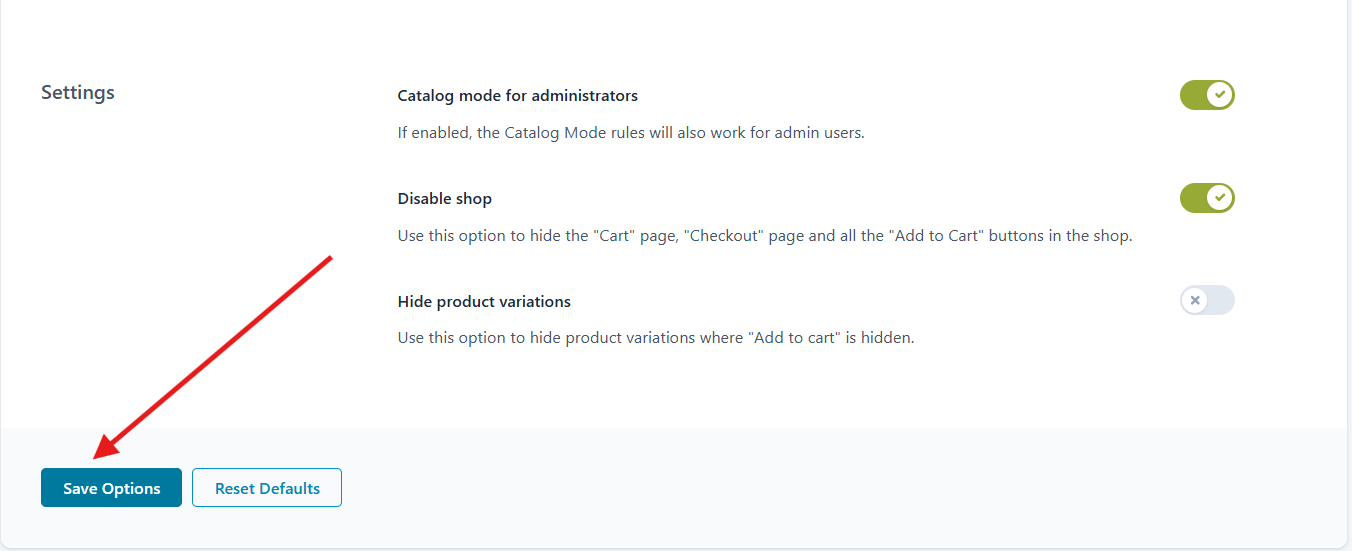Screen dimensions: 1352x551
Task: Toggle Catalog mode for administrators switch
Action: [1207, 95]
